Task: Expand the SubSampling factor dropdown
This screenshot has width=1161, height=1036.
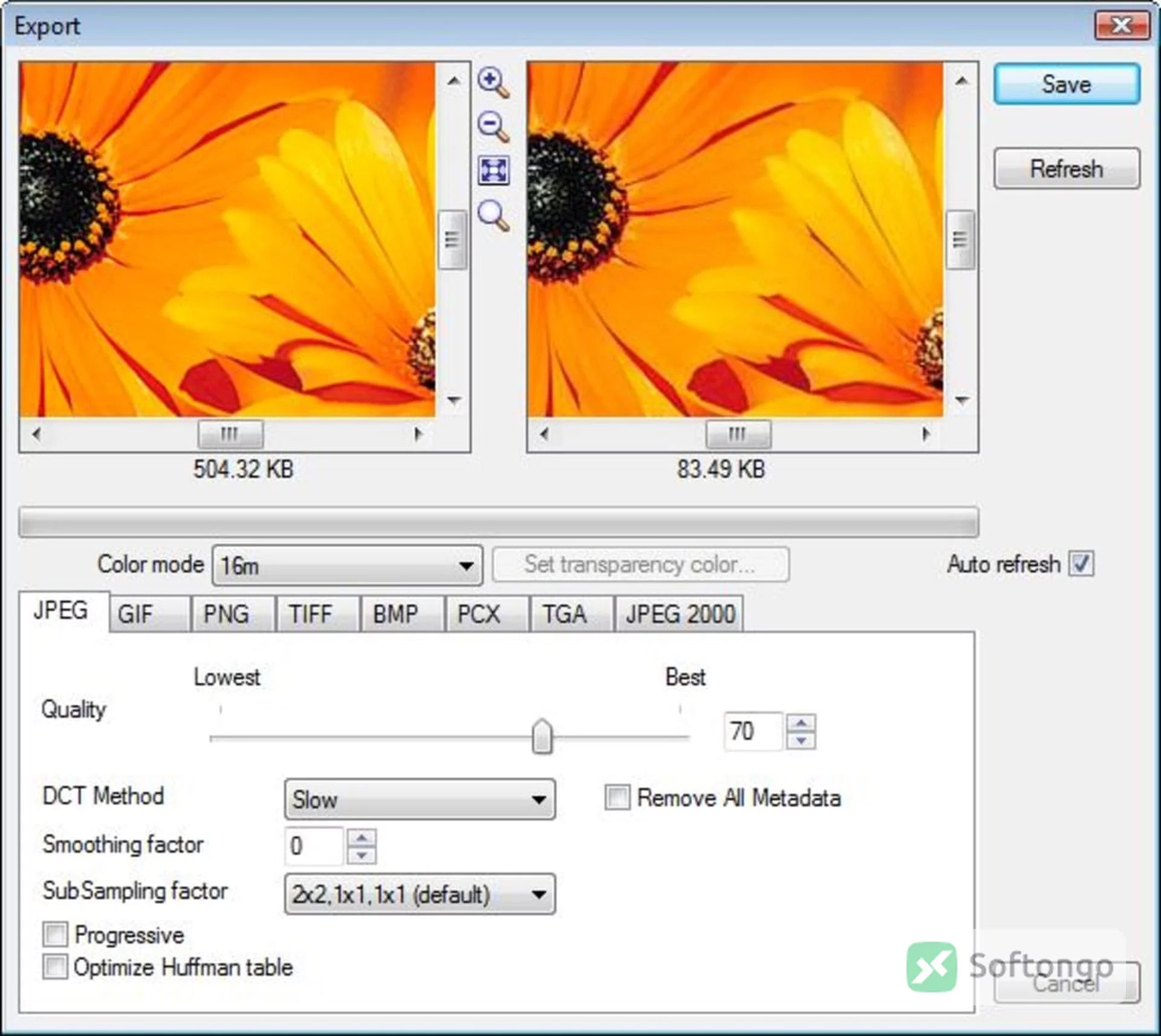Action: [x=420, y=893]
